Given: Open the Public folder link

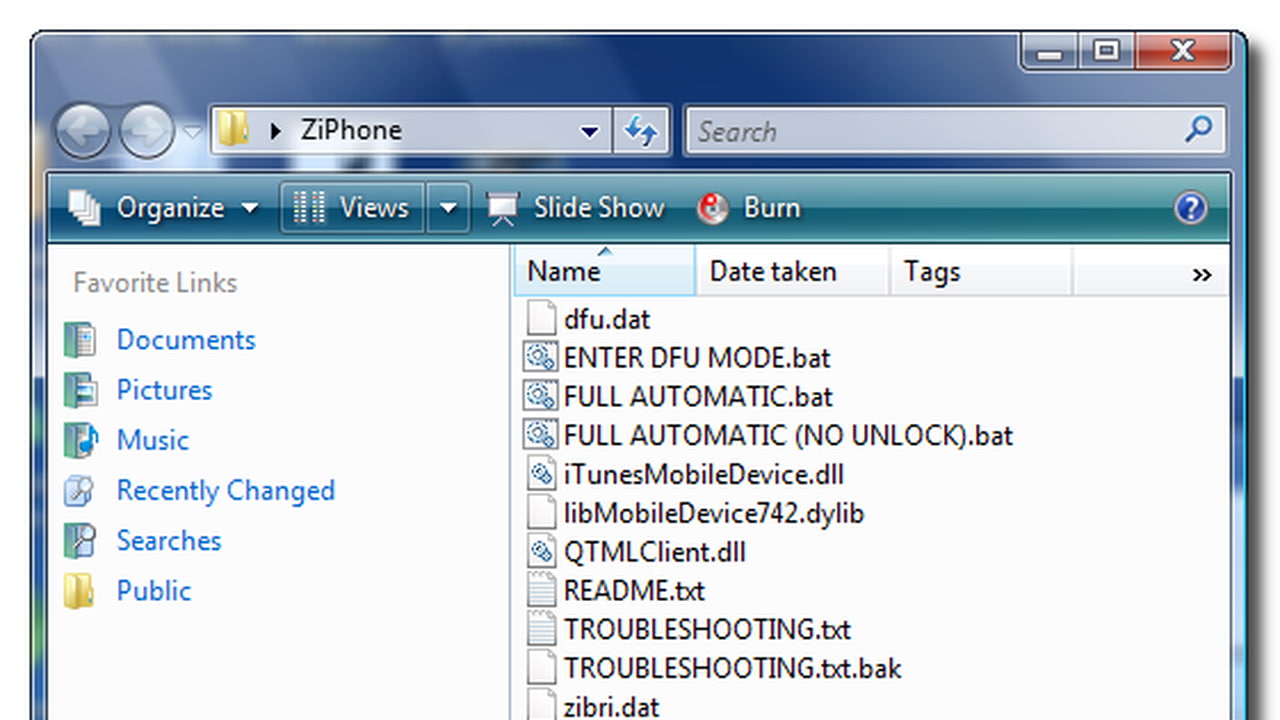Looking at the screenshot, I should (154, 590).
